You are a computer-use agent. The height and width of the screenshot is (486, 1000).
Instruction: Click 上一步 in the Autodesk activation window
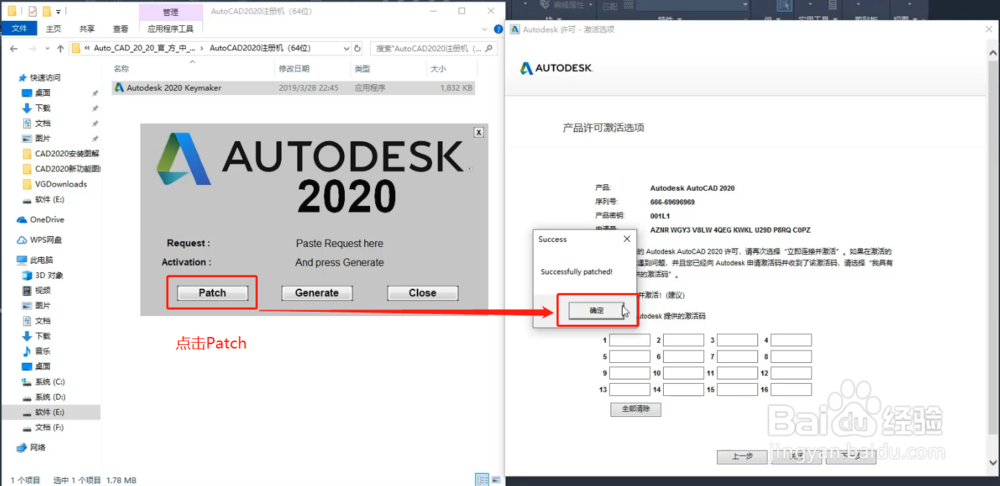click(x=742, y=457)
